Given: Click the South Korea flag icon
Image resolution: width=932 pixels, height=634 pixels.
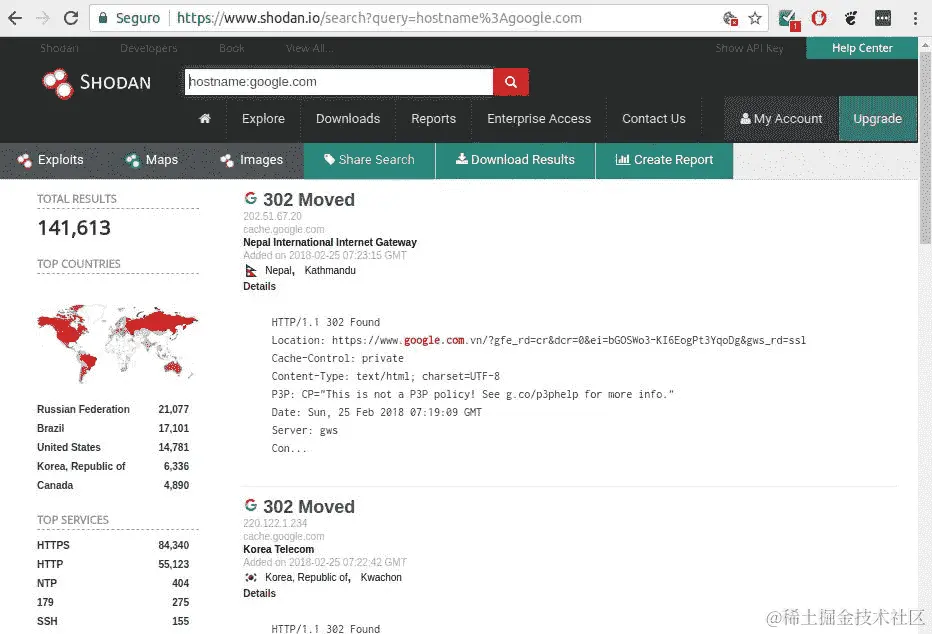Looking at the screenshot, I should pyautogui.click(x=251, y=578).
